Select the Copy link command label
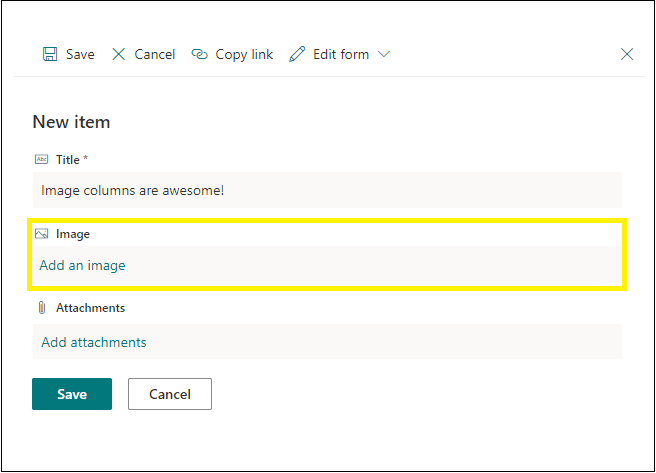Viewport: 656px width, 473px height. coord(244,54)
